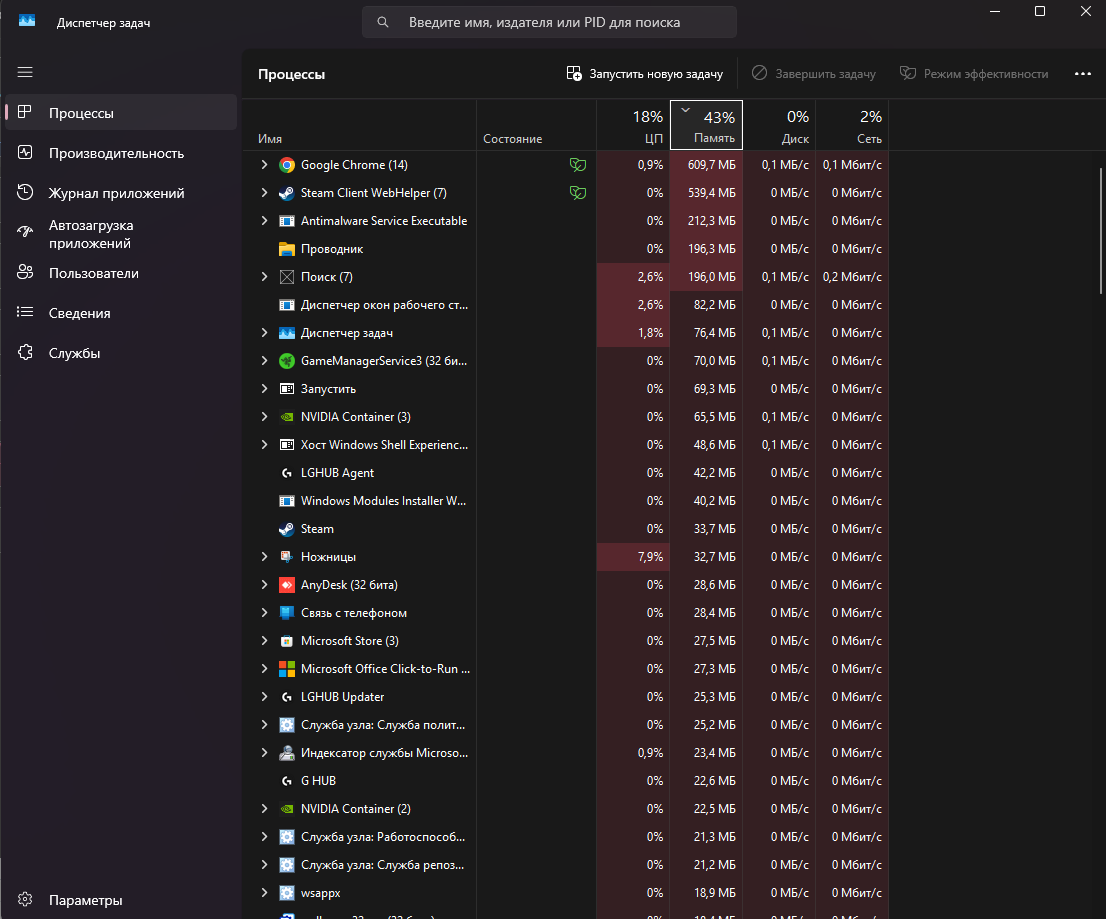Click the Диспетчер задач process icon
Image resolution: width=1106 pixels, height=919 pixels.
pyautogui.click(x=286, y=333)
